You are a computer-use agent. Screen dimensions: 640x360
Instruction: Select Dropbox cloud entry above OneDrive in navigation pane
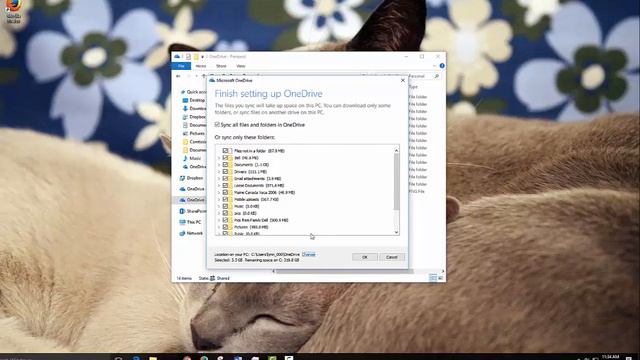(x=191, y=178)
